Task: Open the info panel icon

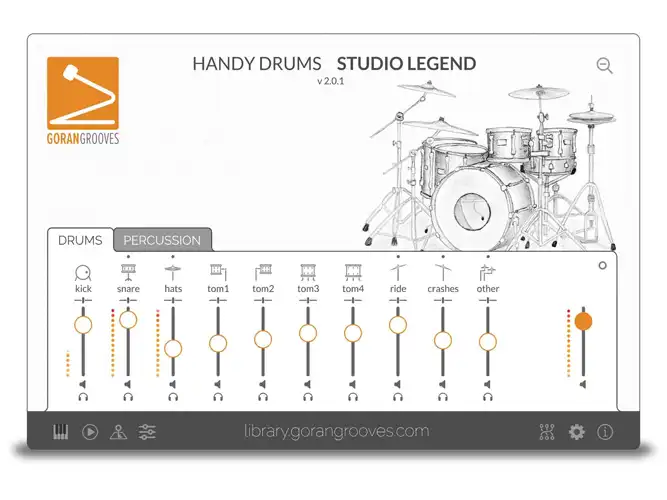Action: pos(605,432)
